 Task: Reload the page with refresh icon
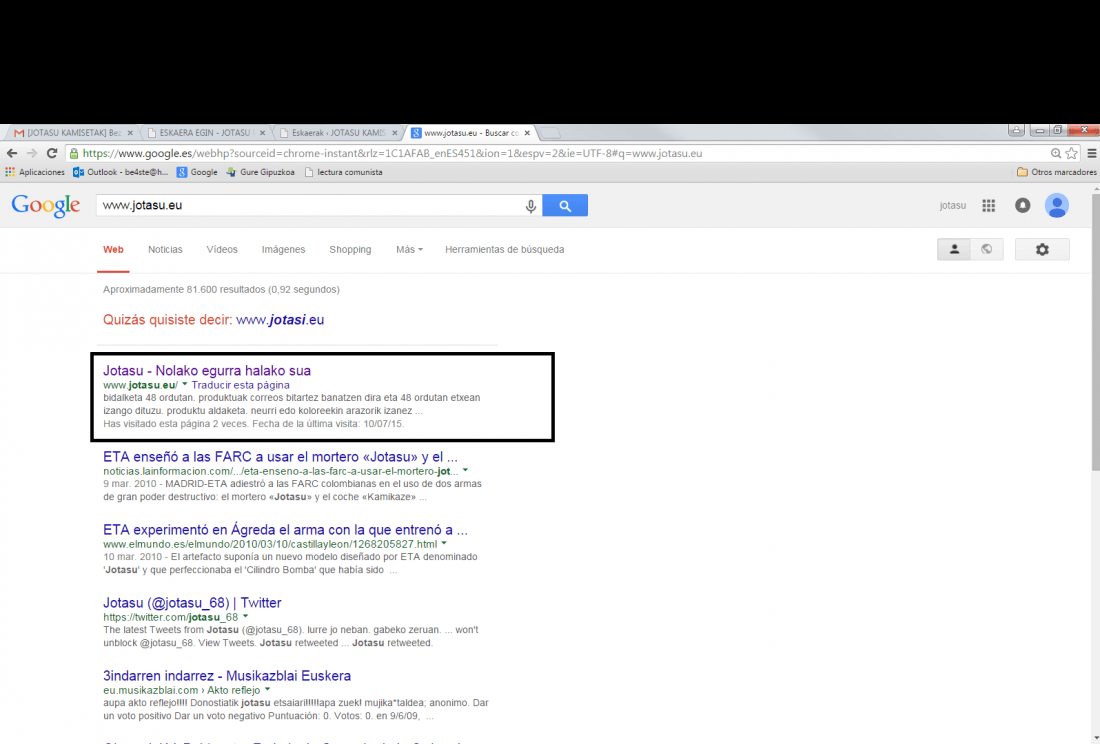tap(52, 153)
